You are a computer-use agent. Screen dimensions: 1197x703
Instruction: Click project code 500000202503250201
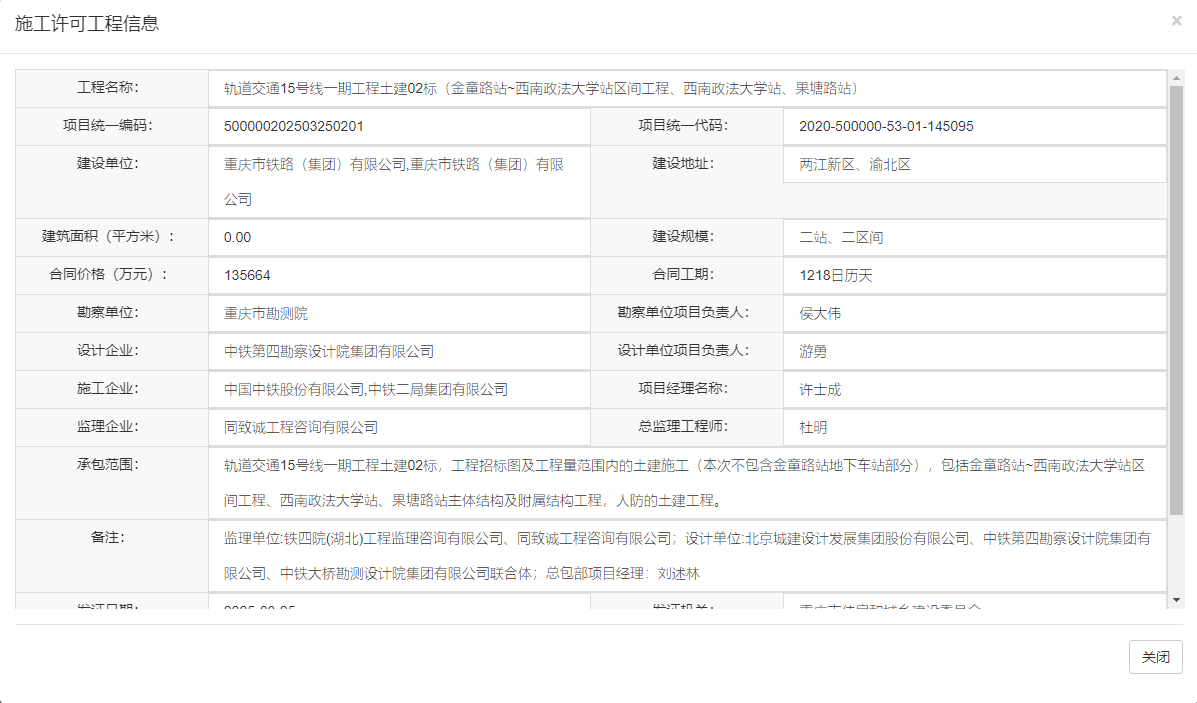294,126
